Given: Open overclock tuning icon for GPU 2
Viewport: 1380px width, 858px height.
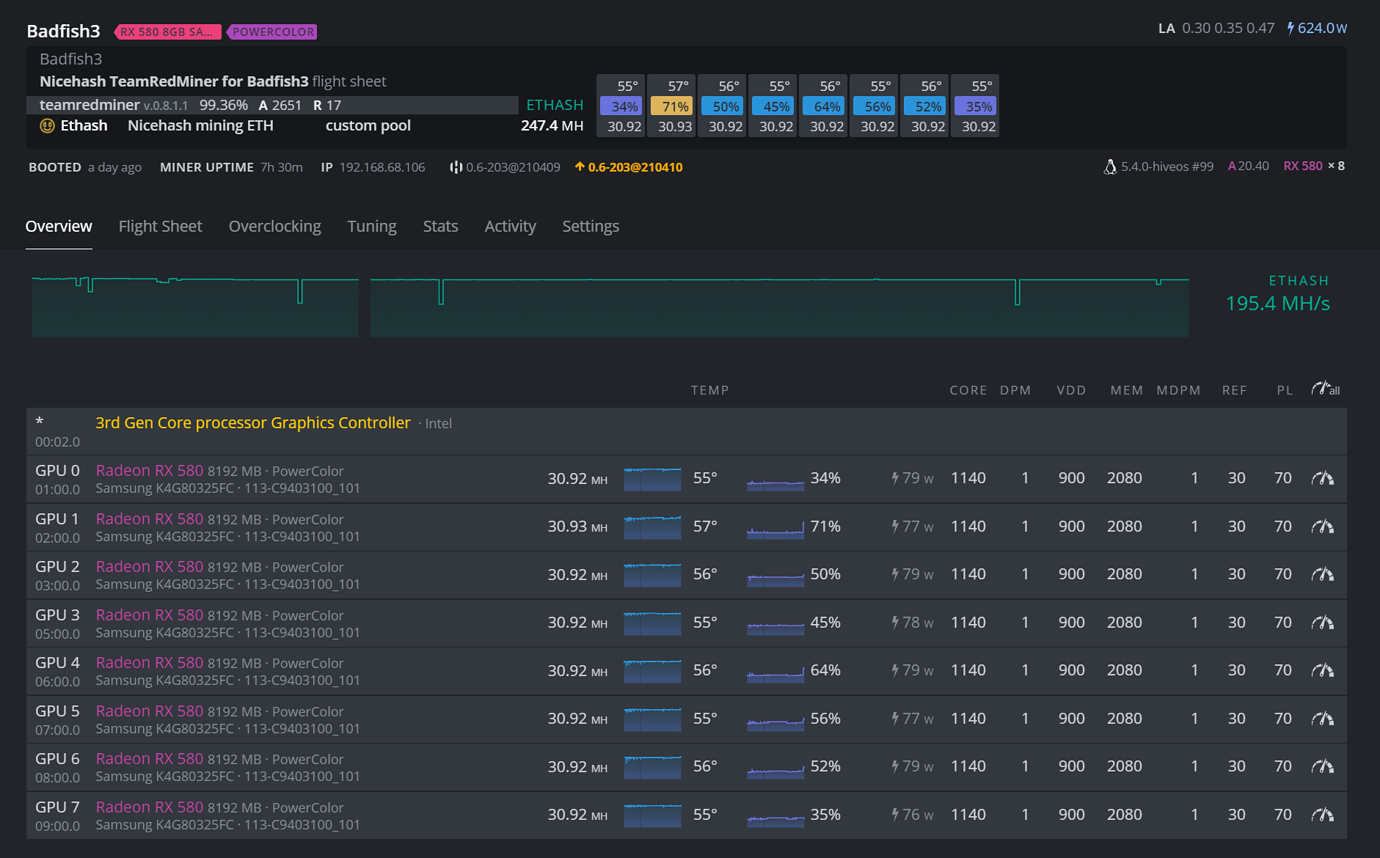Looking at the screenshot, I should [1322, 574].
